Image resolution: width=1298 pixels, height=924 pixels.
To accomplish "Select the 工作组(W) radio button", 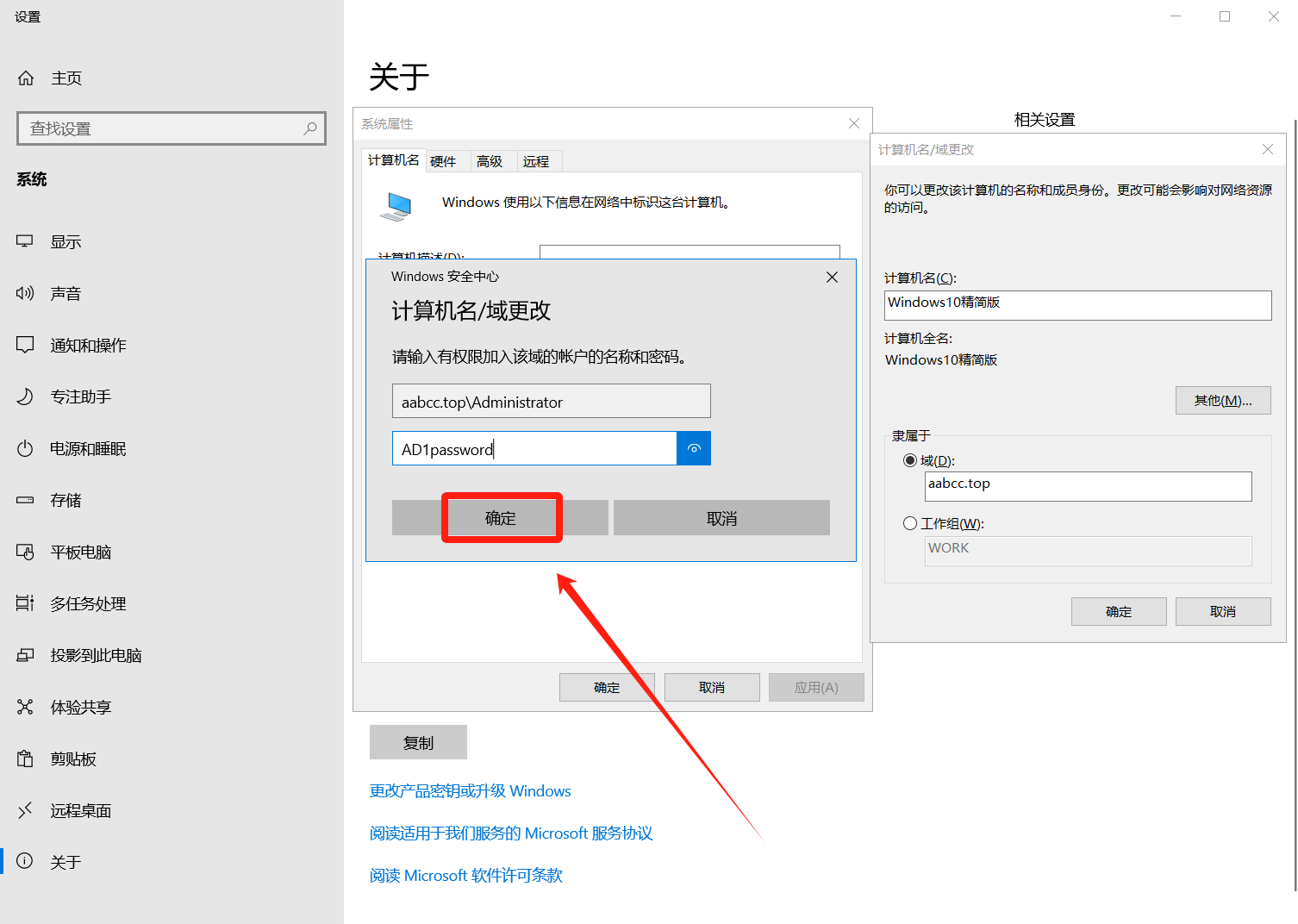I will point(909,523).
